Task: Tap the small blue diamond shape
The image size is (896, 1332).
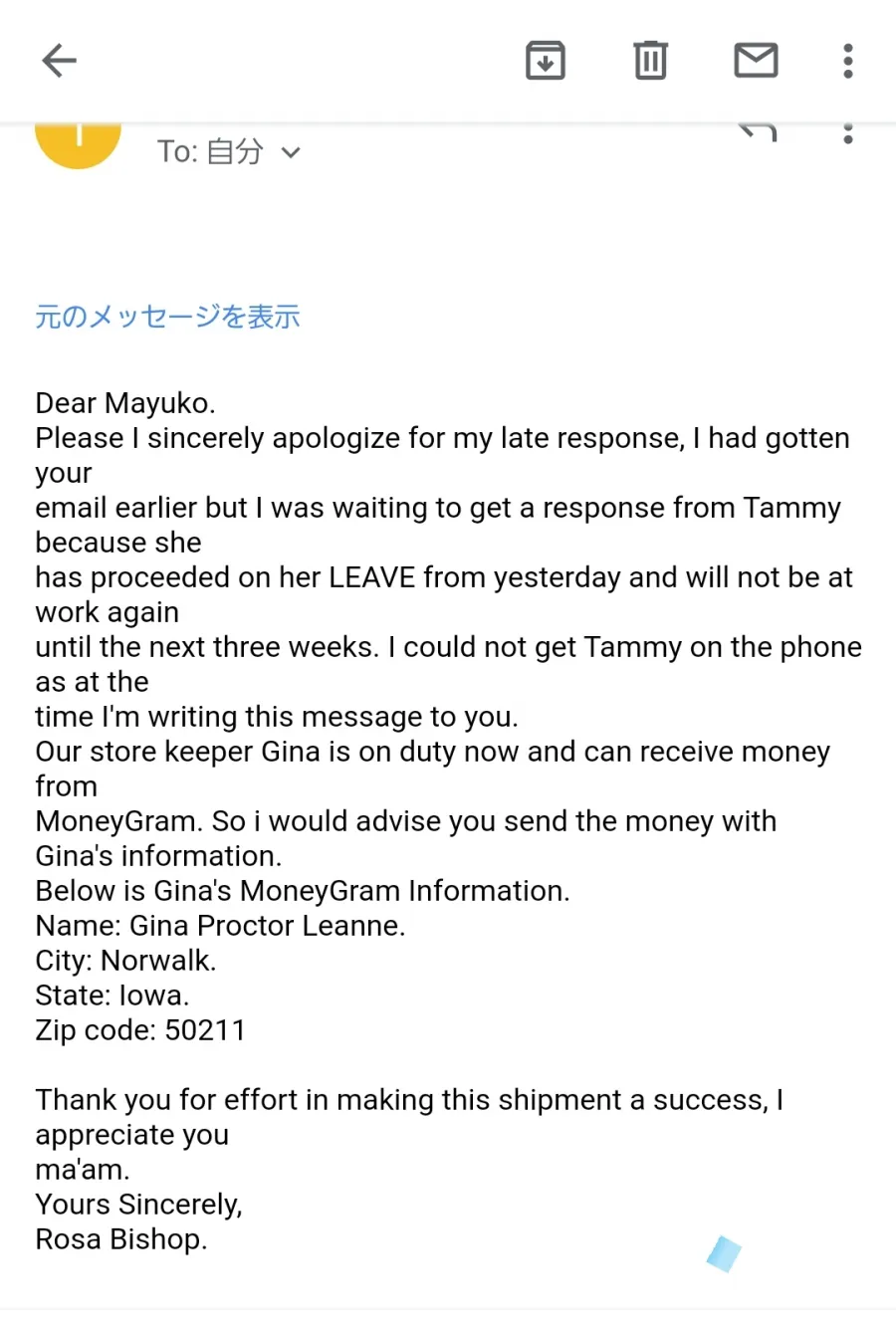Action: (725, 1254)
